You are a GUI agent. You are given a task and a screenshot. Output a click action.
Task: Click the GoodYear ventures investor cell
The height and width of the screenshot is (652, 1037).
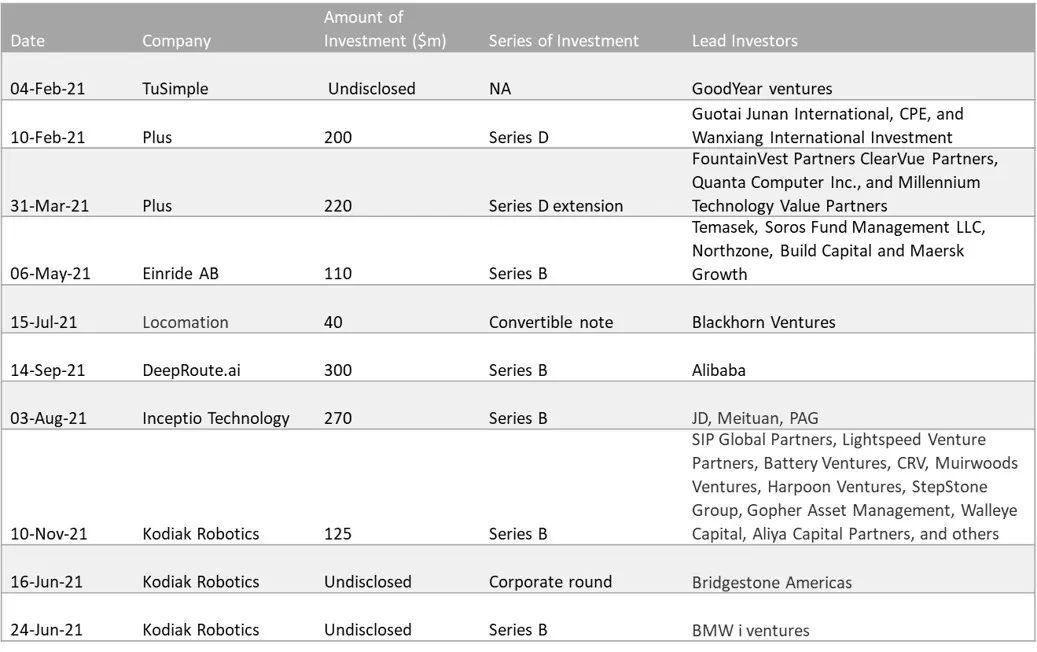tap(761, 89)
